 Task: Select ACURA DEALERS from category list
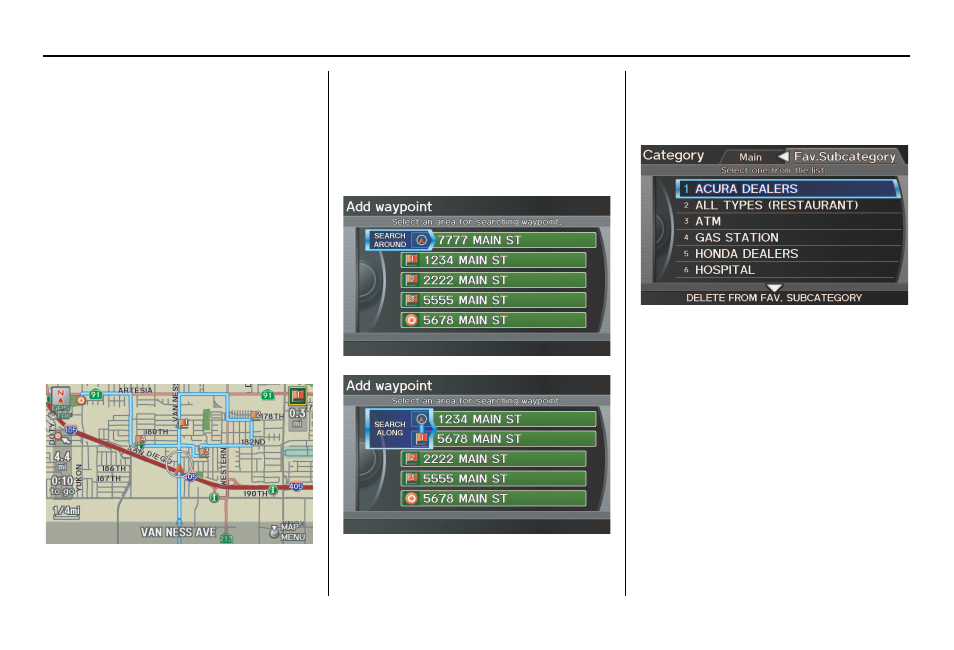[787, 189]
